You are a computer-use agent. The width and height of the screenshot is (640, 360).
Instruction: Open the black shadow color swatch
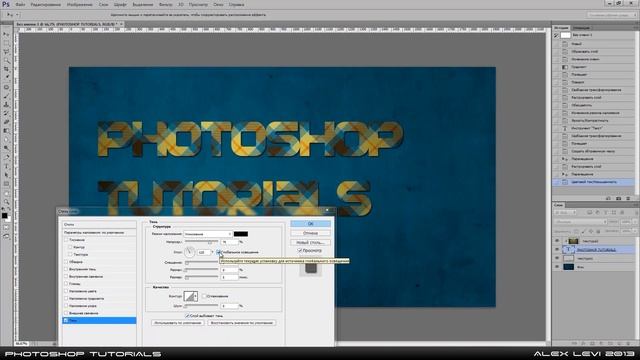(241, 234)
